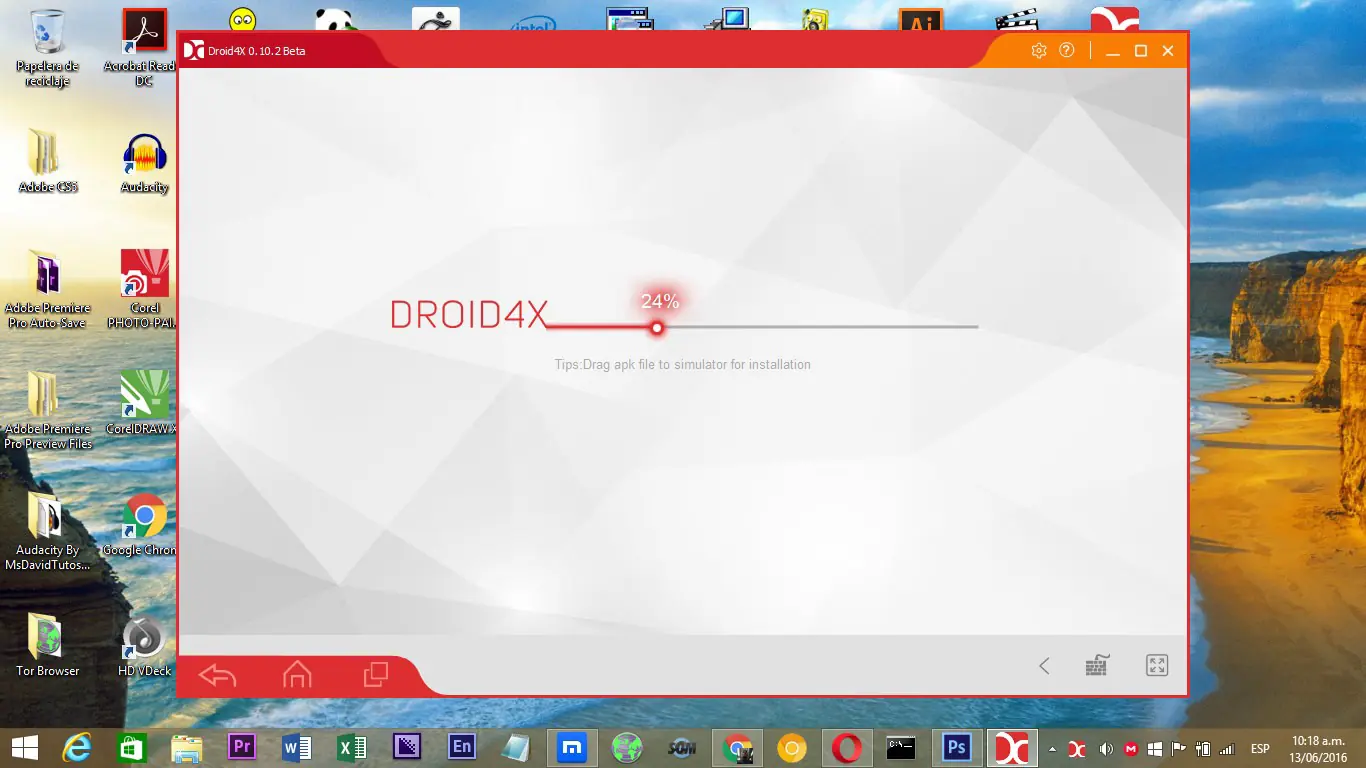Click the Droid4X logo in title bar
This screenshot has height=768, width=1366.
point(194,51)
